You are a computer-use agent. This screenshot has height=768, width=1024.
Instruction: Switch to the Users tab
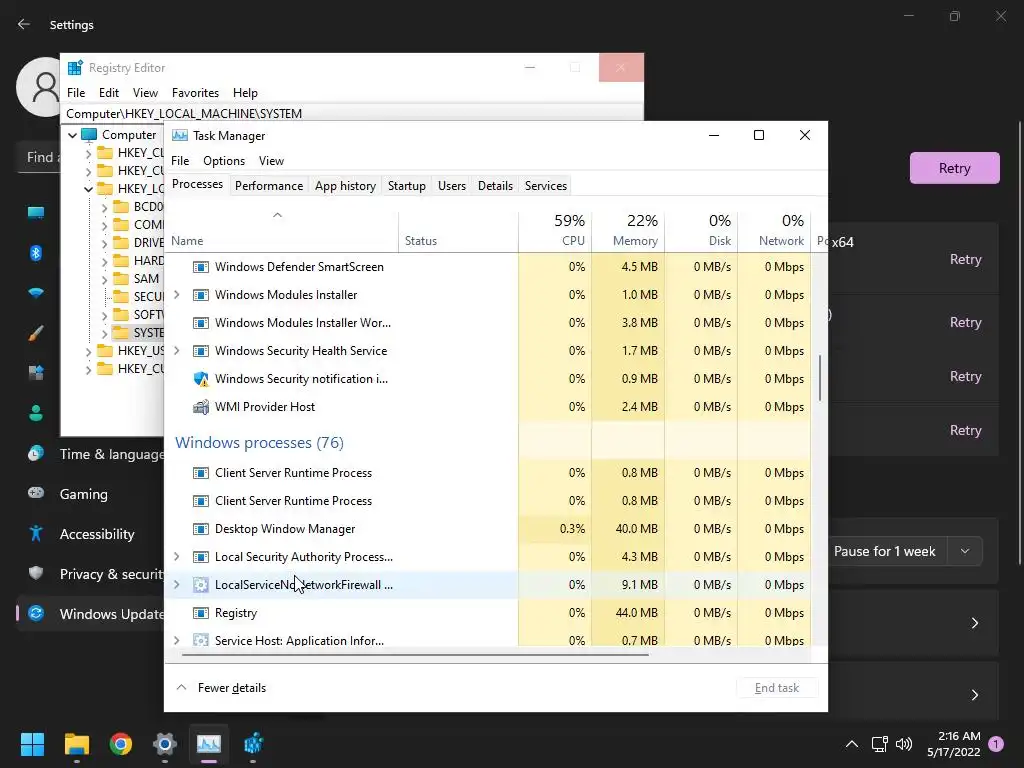click(x=452, y=185)
